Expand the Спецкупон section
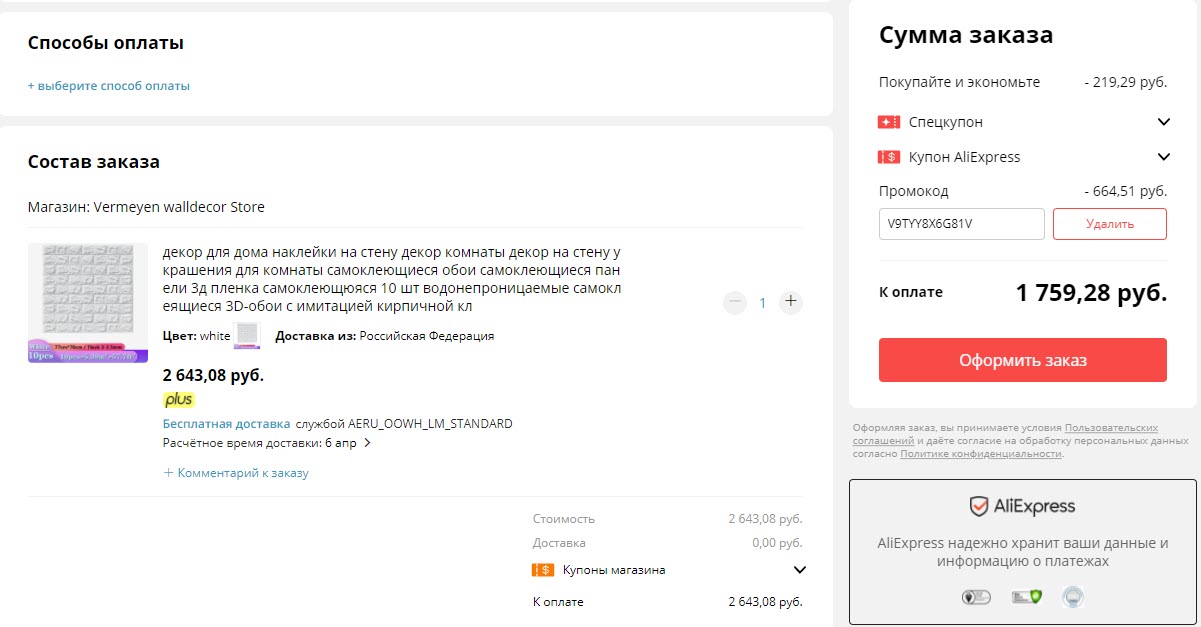The height and width of the screenshot is (627, 1201). 1163,122
